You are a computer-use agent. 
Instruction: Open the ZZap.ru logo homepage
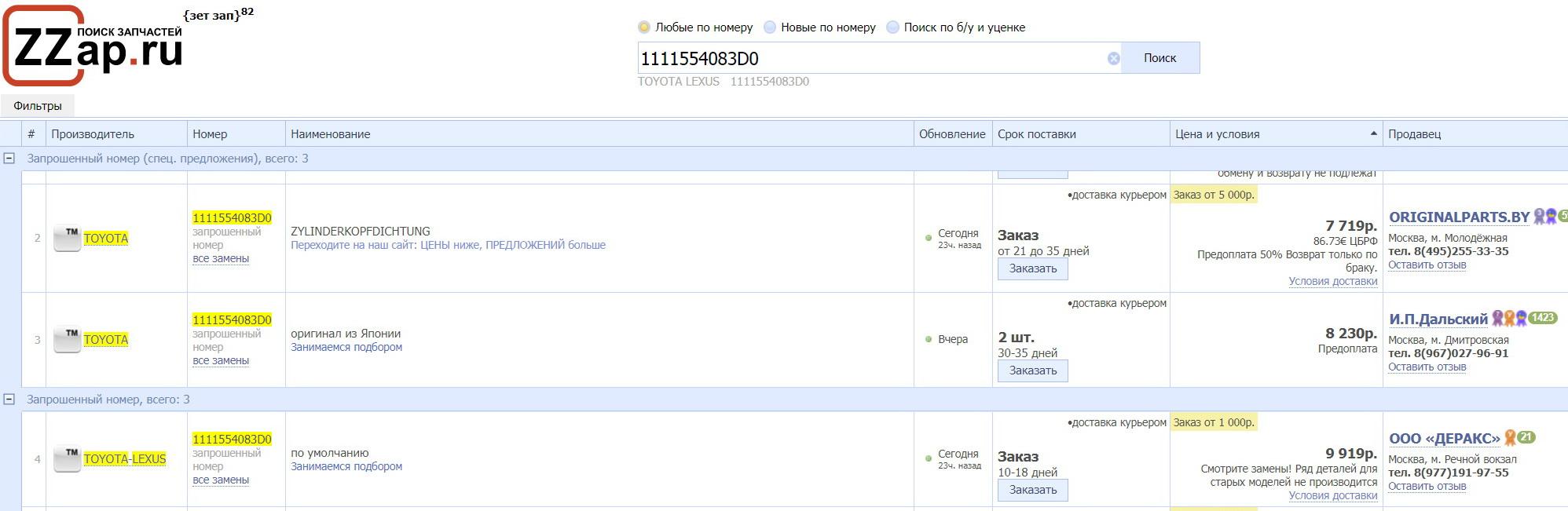click(93, 46)
